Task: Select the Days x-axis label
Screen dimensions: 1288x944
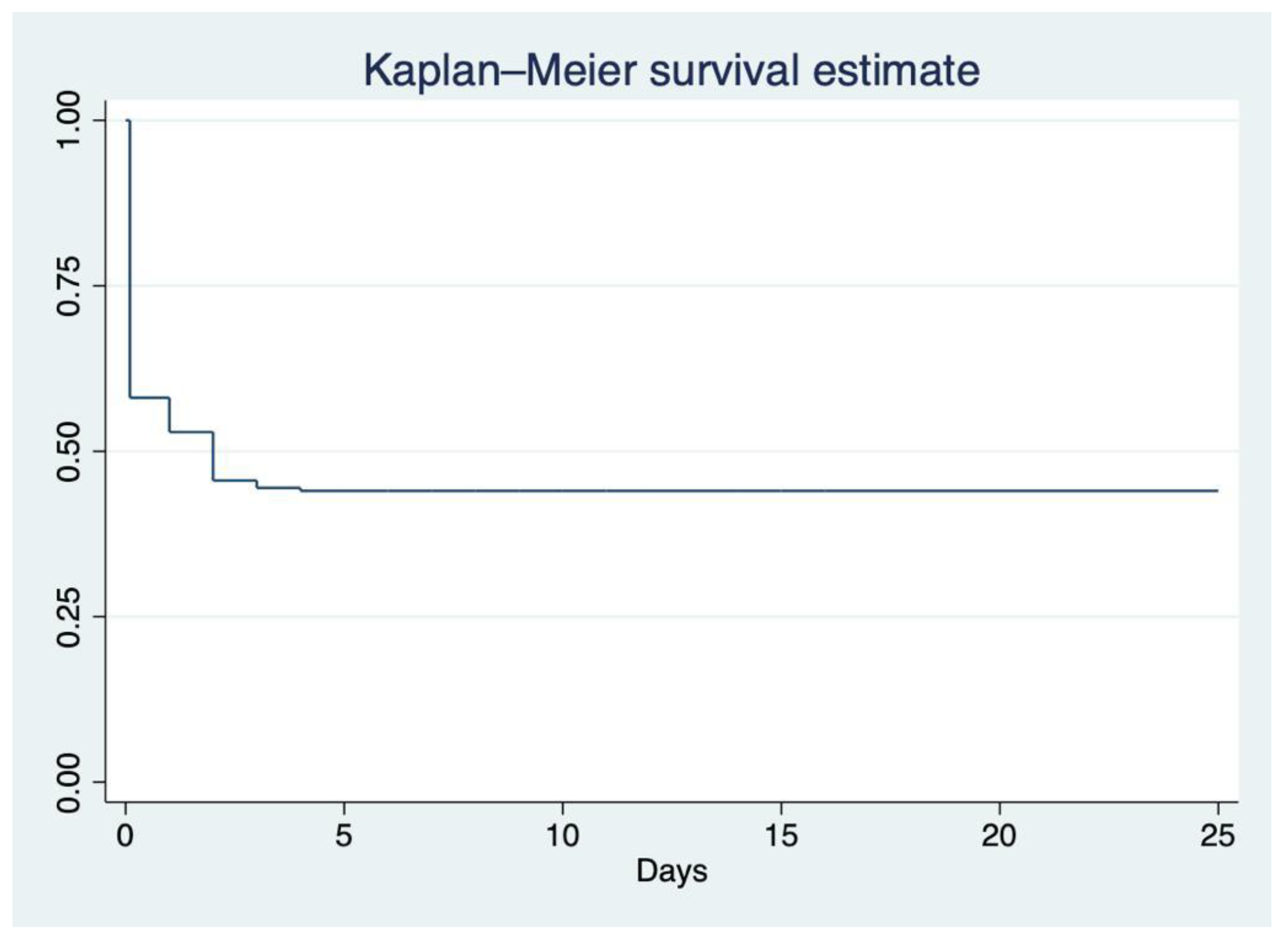Action: [671, 871]
